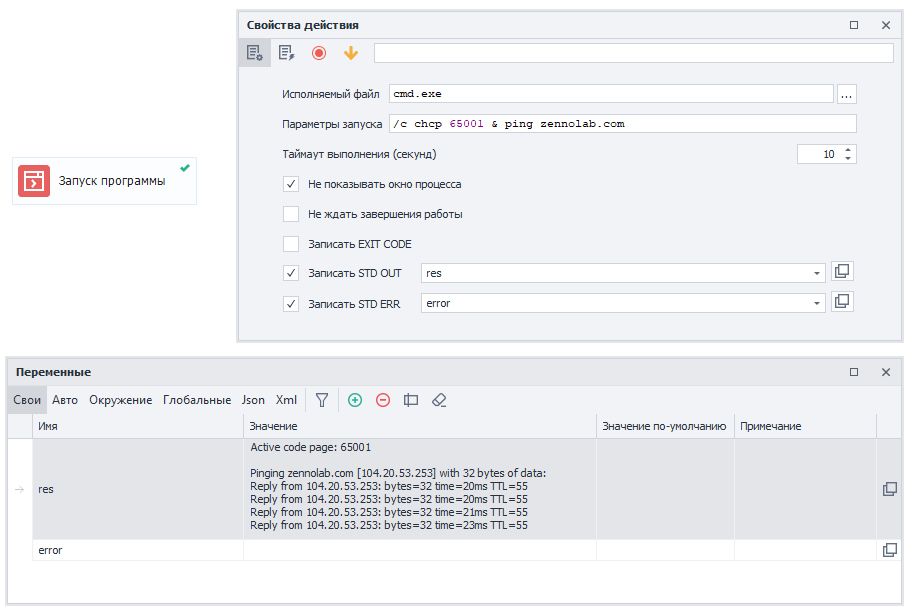This screenshot has height=609, width=914.
Task: Close the Переменные panel
Action: 886,372
